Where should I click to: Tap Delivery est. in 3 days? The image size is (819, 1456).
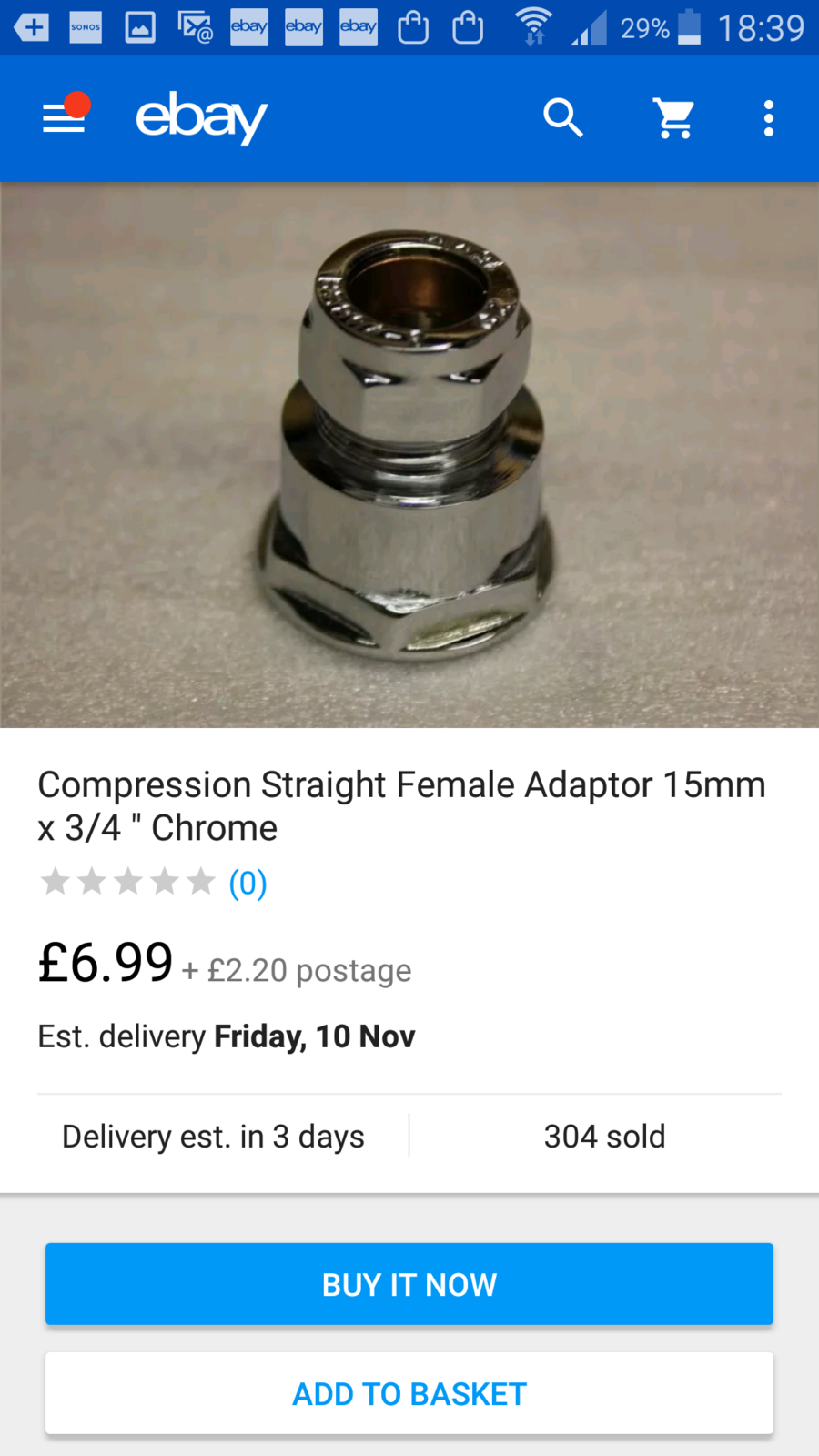point(213,1137)
